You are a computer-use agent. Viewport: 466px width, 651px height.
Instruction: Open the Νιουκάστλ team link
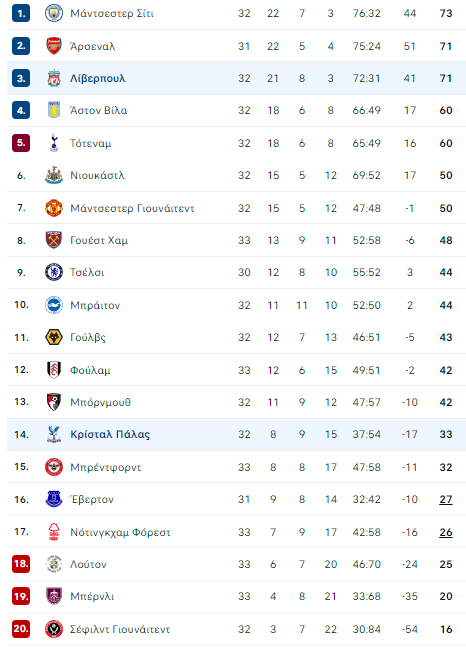(x=97, y=176)
